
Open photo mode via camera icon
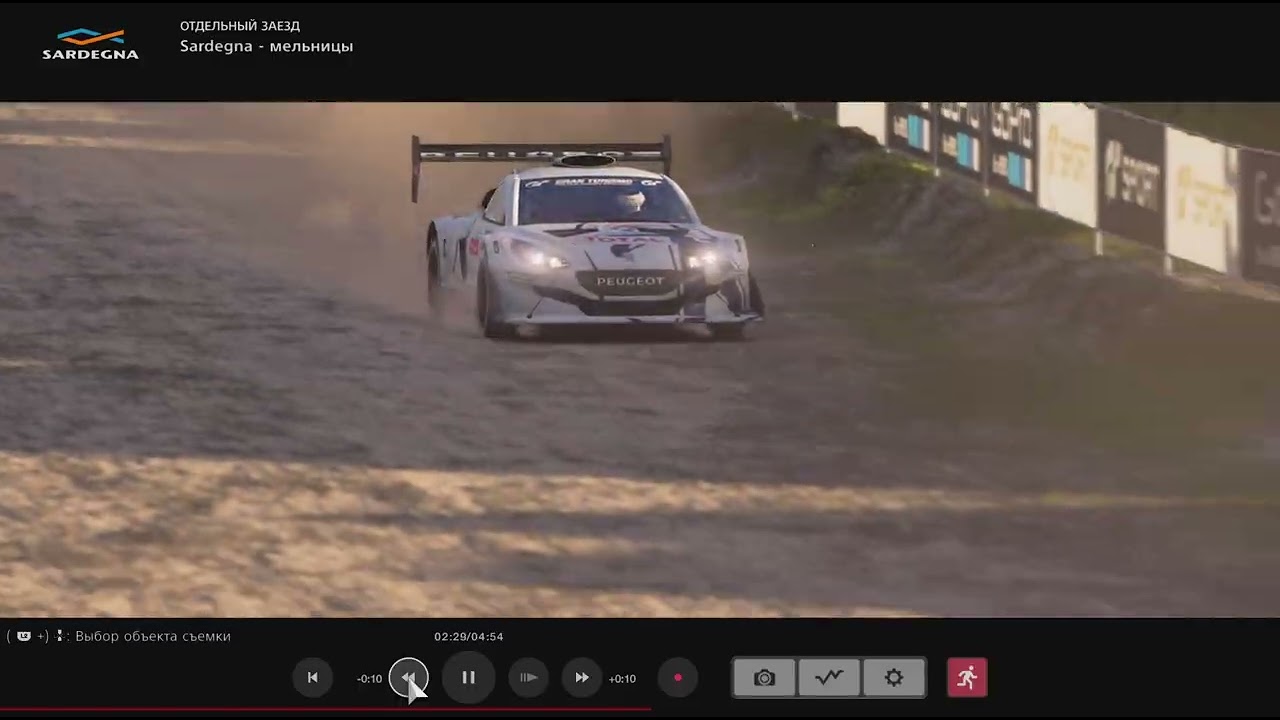point(765,677)
